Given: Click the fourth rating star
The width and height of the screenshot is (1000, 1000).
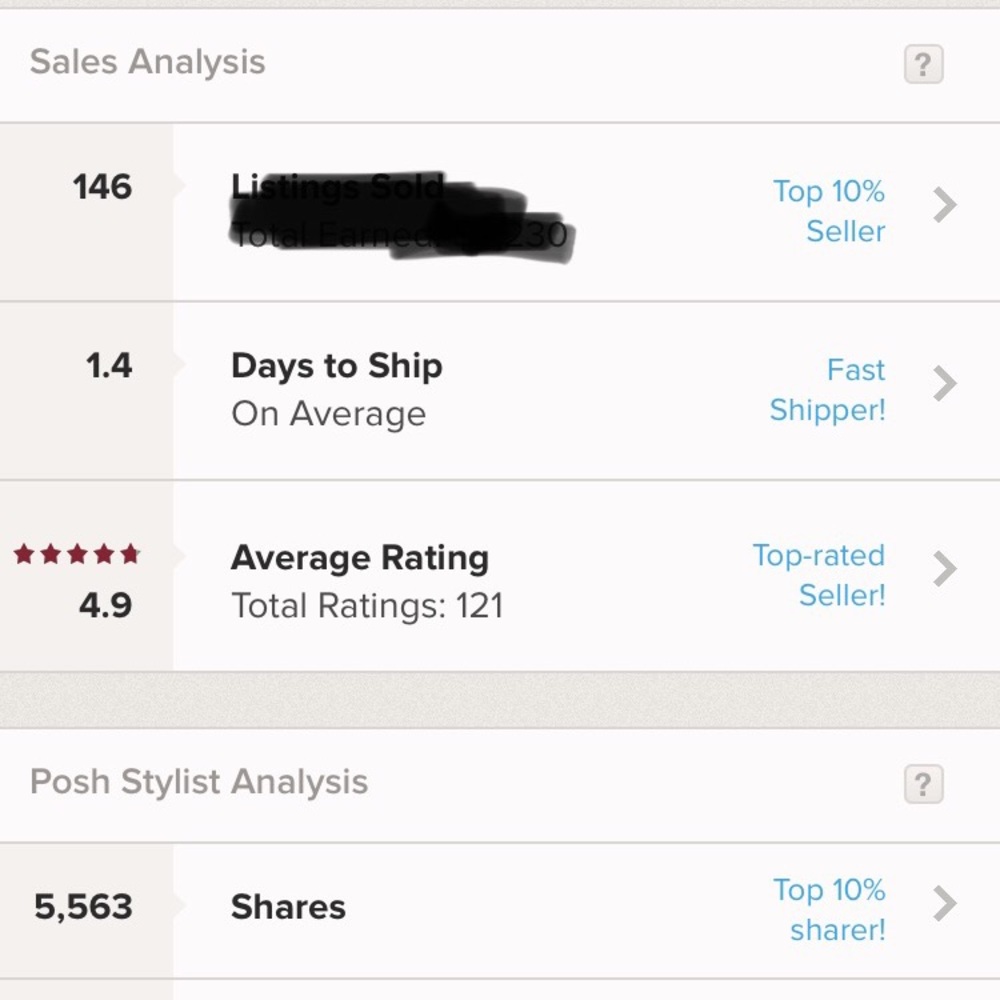Looking at the screenshot, I should (103, 551).
